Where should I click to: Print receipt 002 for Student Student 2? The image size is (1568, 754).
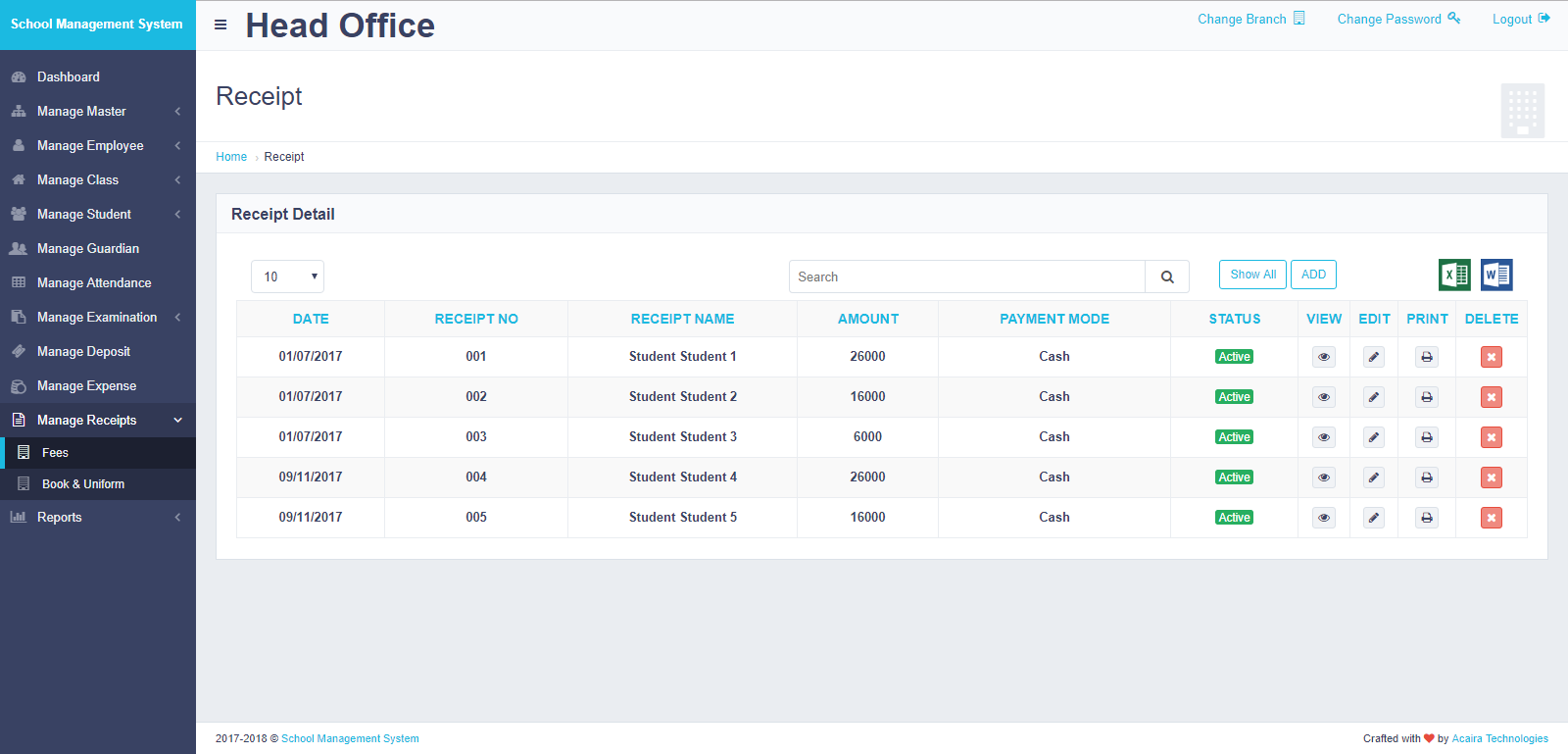coord(1427,397)
